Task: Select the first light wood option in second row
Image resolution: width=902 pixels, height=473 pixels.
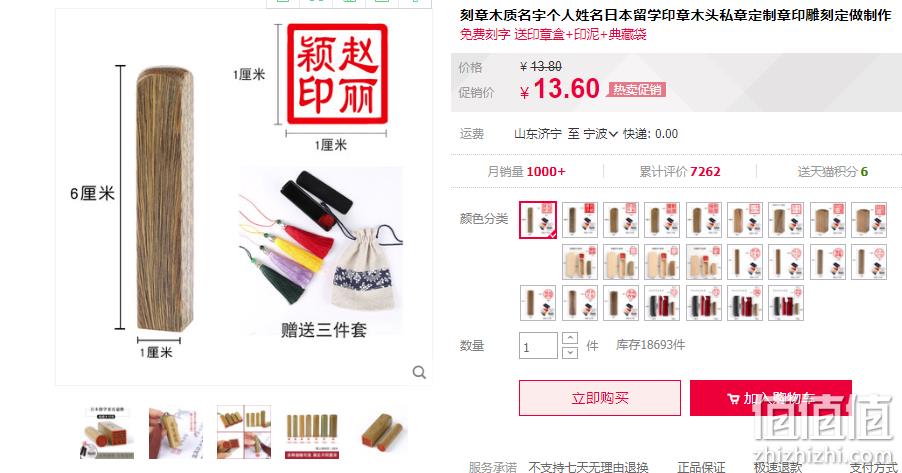Action: tap(580, 262)
